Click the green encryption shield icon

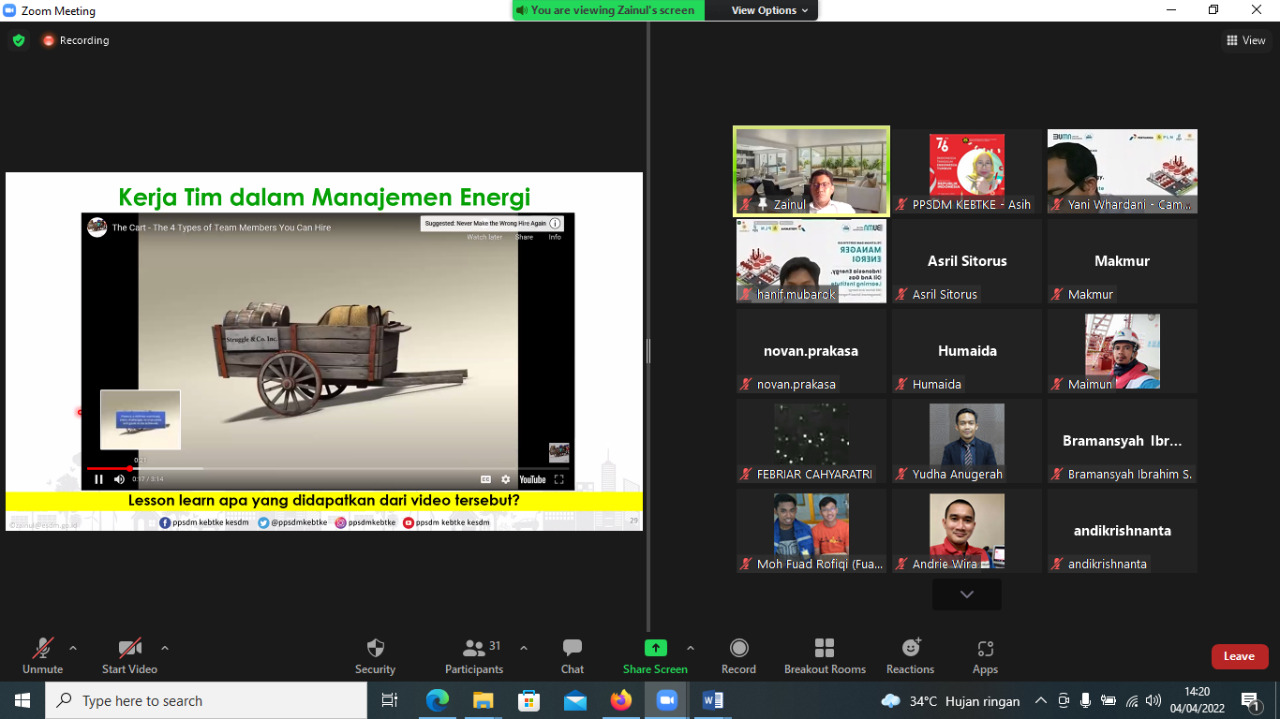point(19,41)
